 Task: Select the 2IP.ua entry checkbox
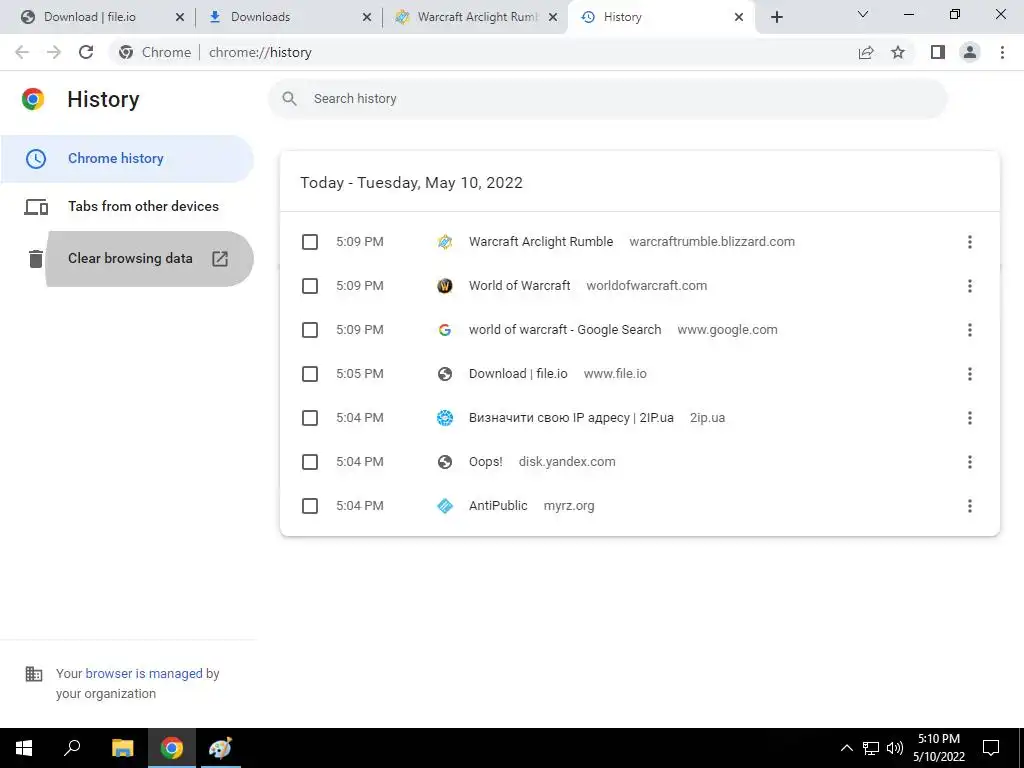click(310, 418)
